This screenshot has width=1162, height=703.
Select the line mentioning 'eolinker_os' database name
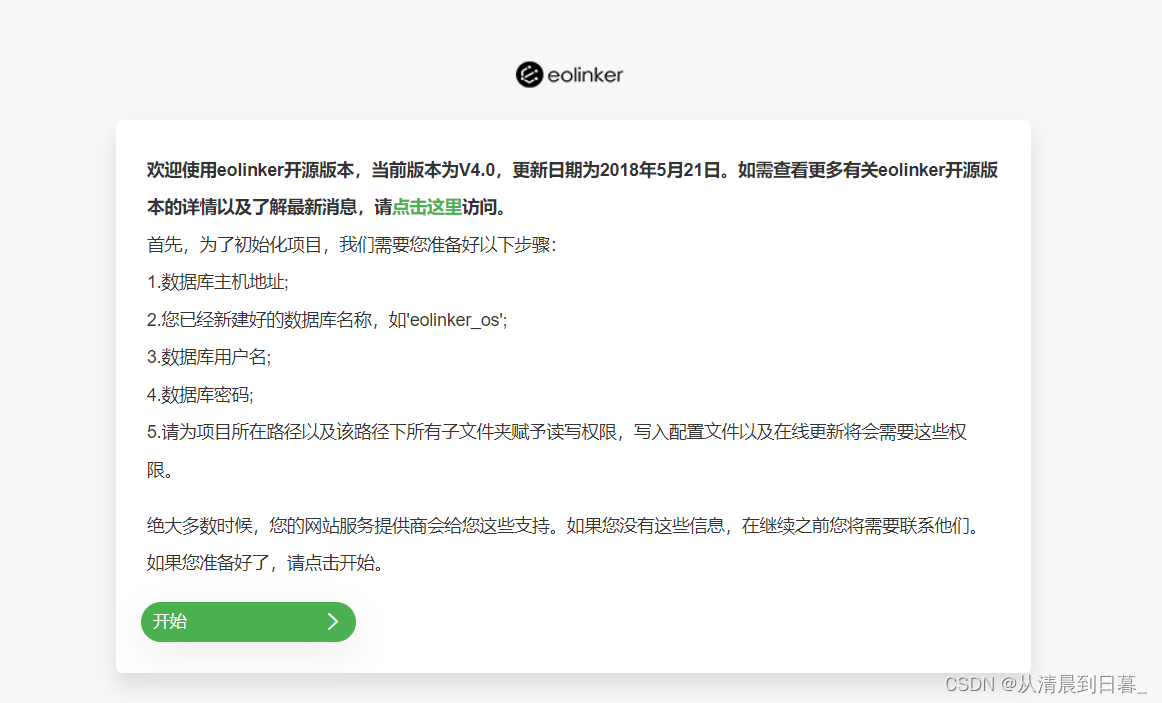coord(327,320)
